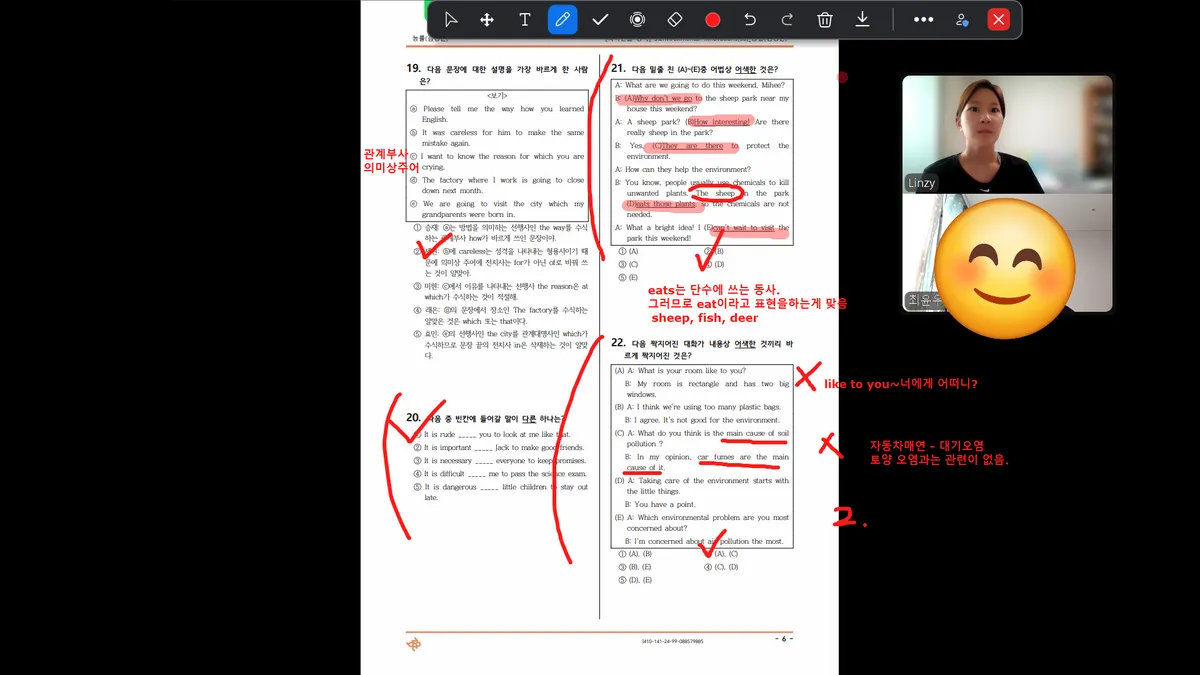Enable the spotlight target tool

pos(637,20)
